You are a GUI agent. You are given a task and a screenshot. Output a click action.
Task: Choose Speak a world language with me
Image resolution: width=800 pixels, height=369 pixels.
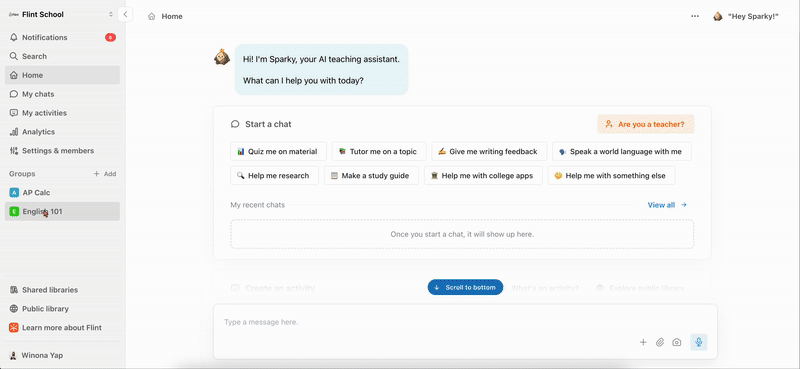(x=621, y=152)
